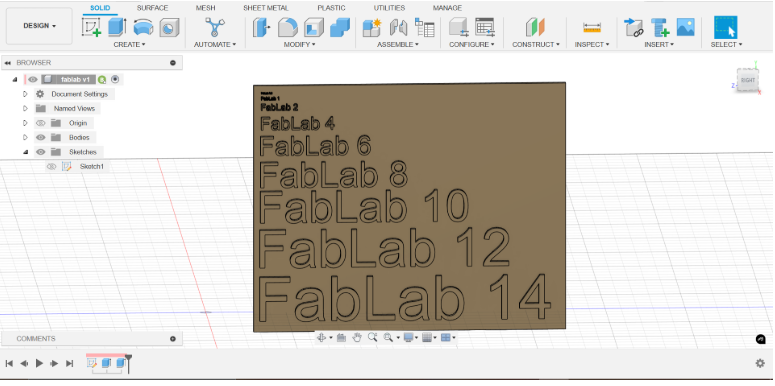Choose the Fillet tool in Modify
The width and height of the screenshot is (775, 386).
[288, 27]
